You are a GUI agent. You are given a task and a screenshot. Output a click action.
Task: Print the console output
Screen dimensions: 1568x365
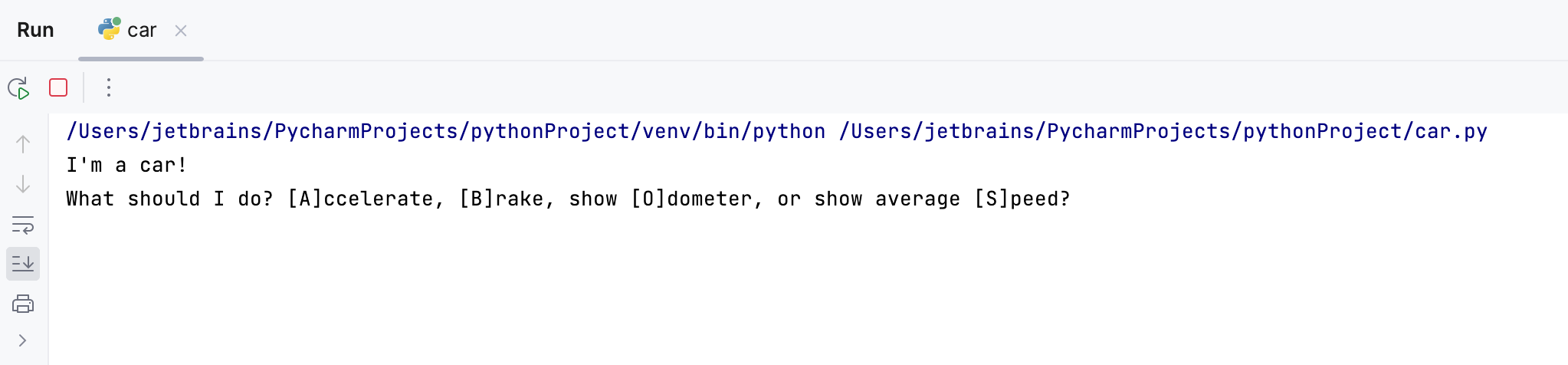coord(23,304)
